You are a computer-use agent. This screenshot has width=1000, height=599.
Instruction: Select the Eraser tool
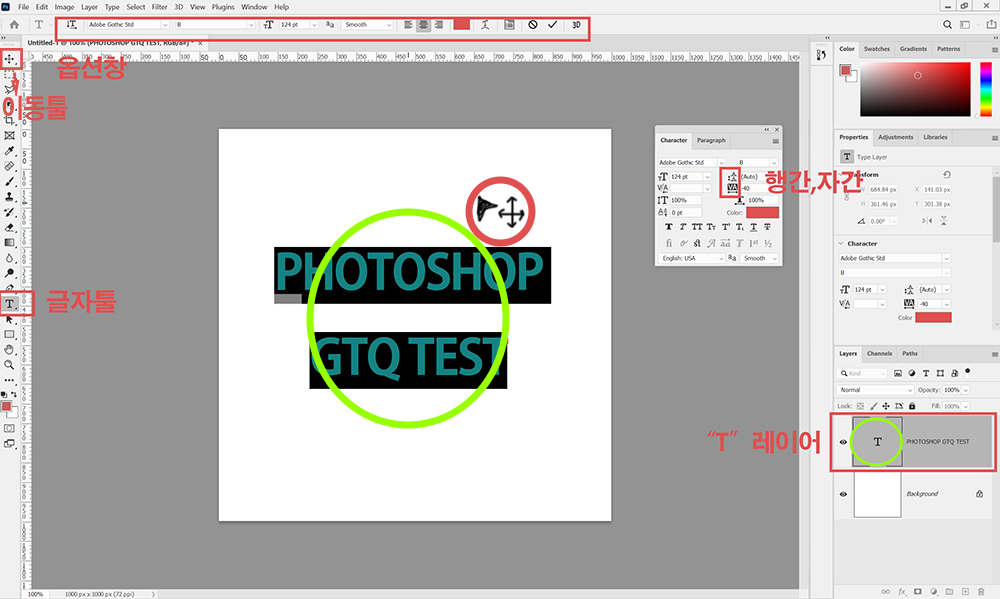[9, 228]
